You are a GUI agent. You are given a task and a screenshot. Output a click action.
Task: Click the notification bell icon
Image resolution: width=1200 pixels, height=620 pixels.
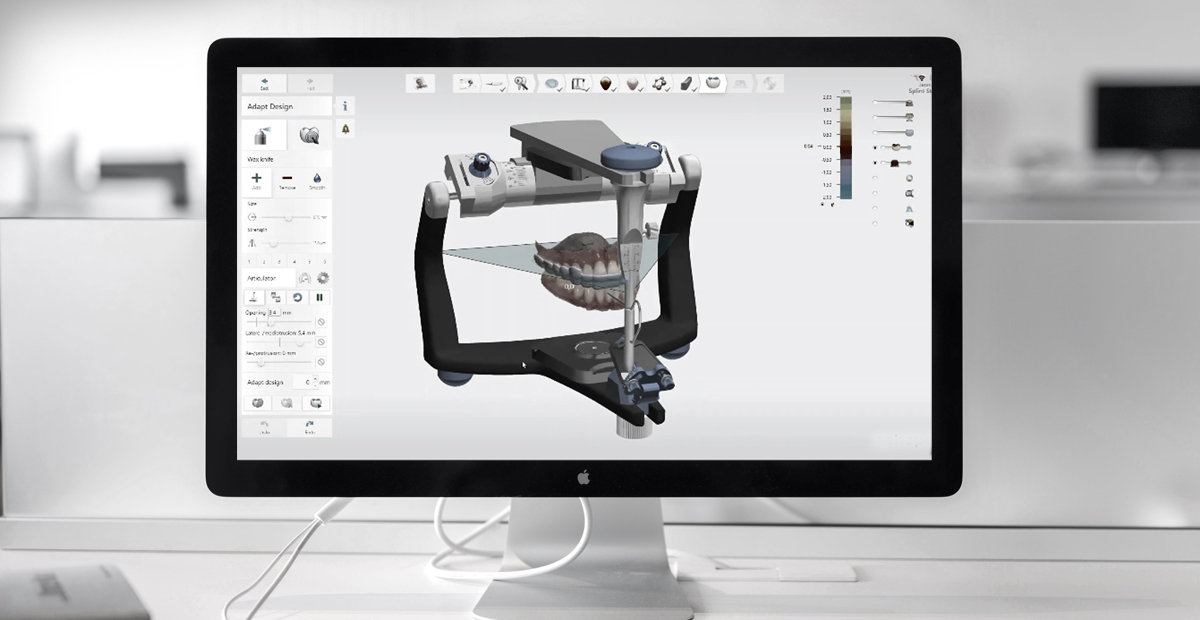pos(345,130)
